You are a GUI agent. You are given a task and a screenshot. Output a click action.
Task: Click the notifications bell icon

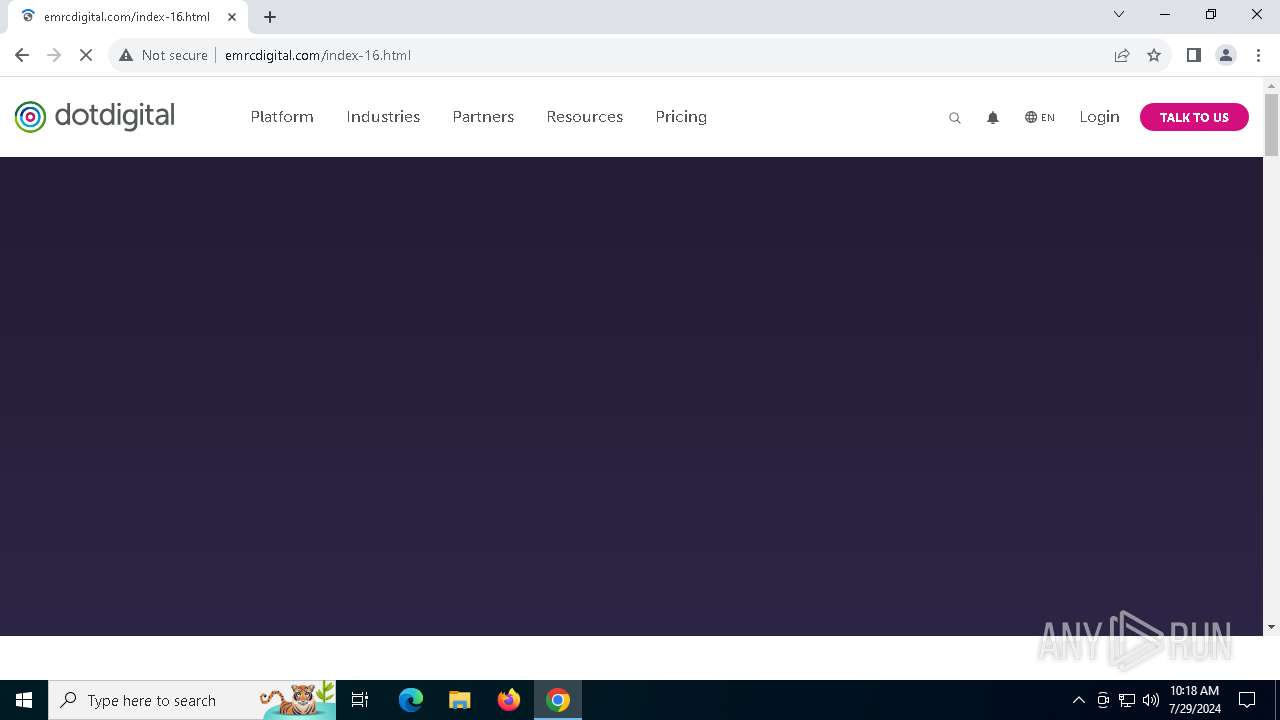click(993, 118)
